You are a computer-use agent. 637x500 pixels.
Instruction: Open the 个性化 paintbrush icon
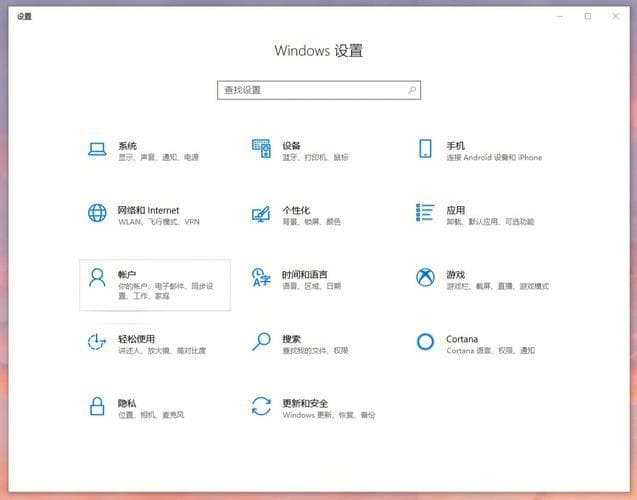coord(261,214)
